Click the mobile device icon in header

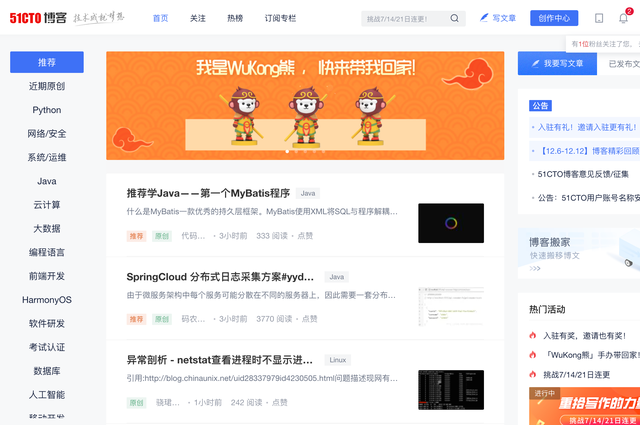point(599,18)
